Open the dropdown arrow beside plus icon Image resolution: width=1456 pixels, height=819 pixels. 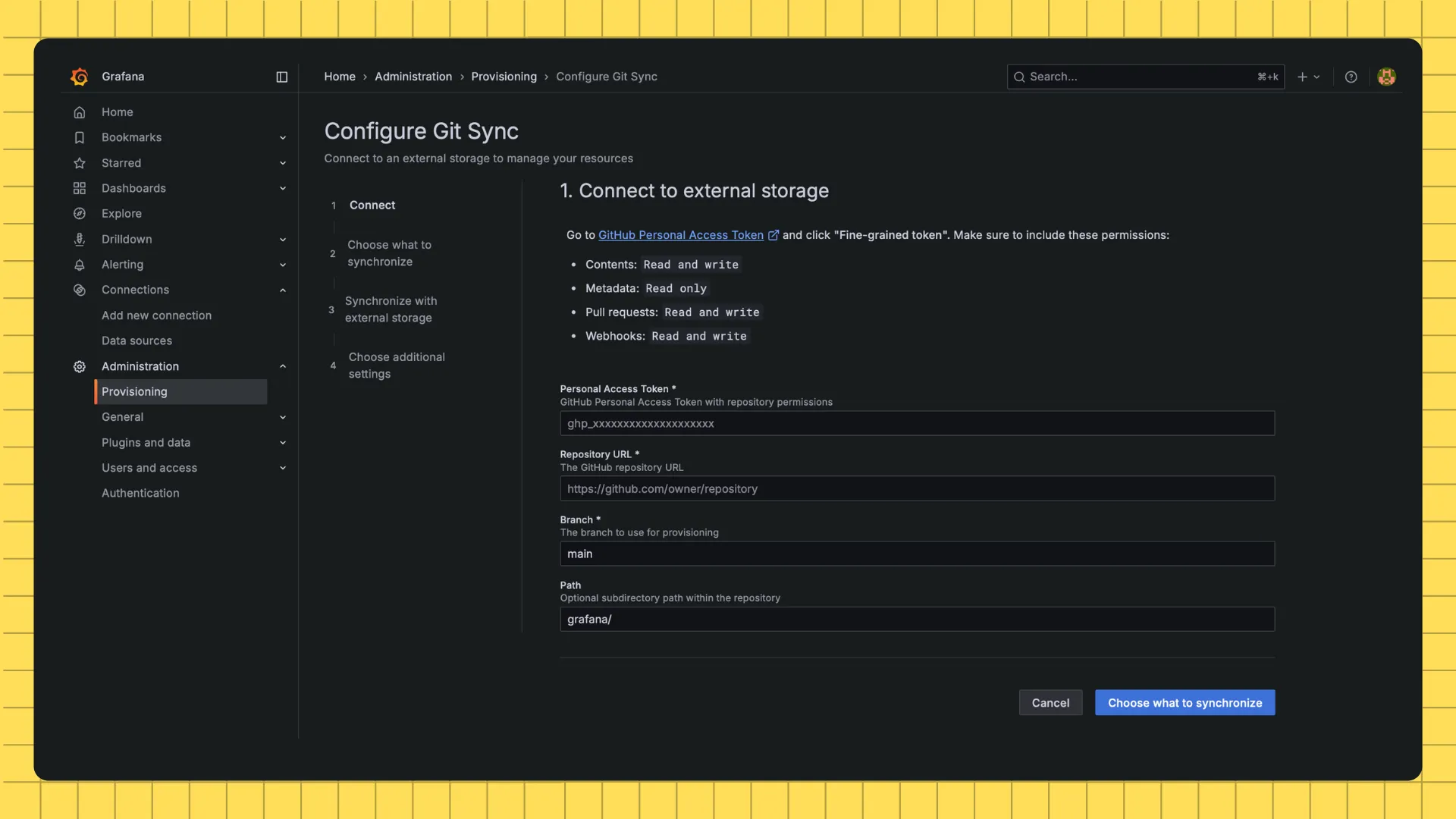click(1316, 77)
